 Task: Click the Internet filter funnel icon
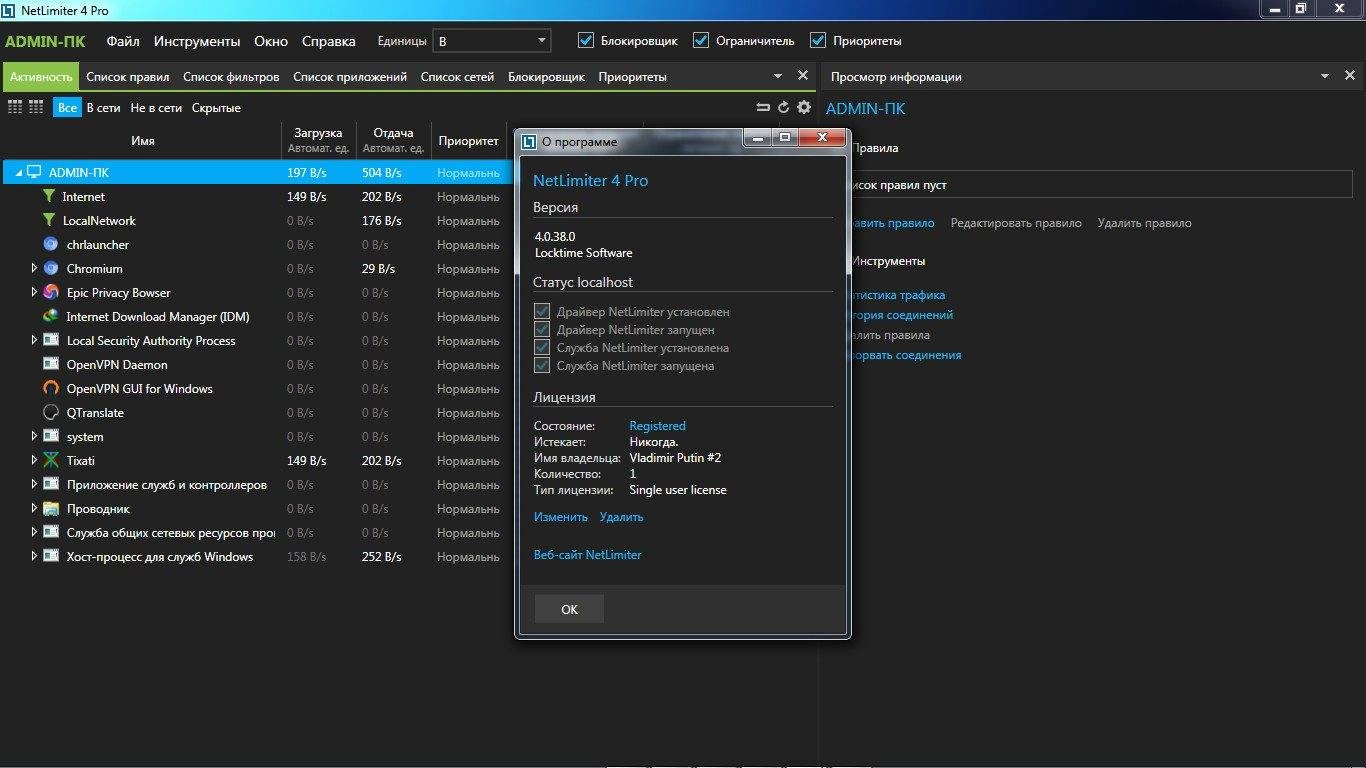click(x=50, y=196)
